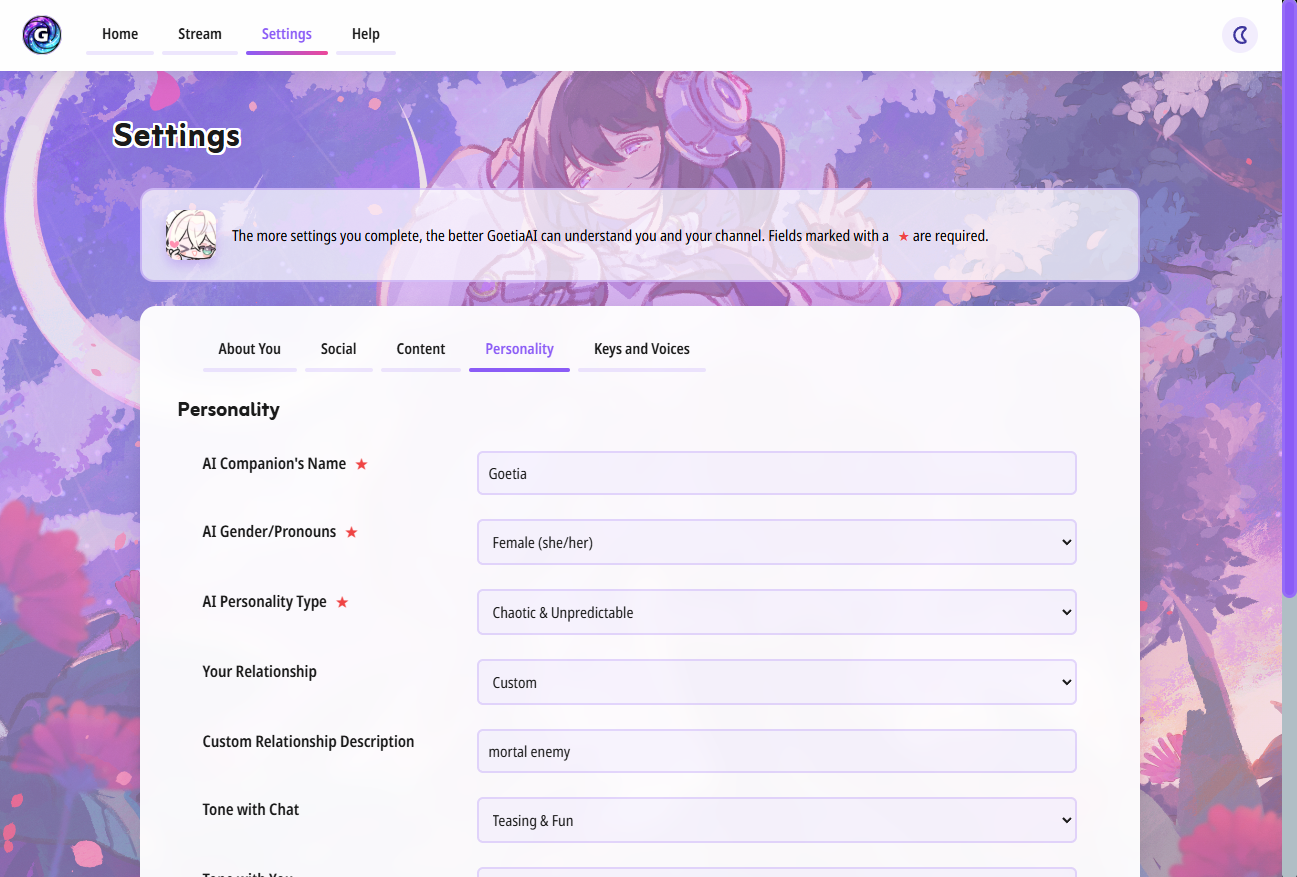Click the chibi mascot avatar in the banner
The height and width of the screenshot is (877, 1297).
(191, 235)
